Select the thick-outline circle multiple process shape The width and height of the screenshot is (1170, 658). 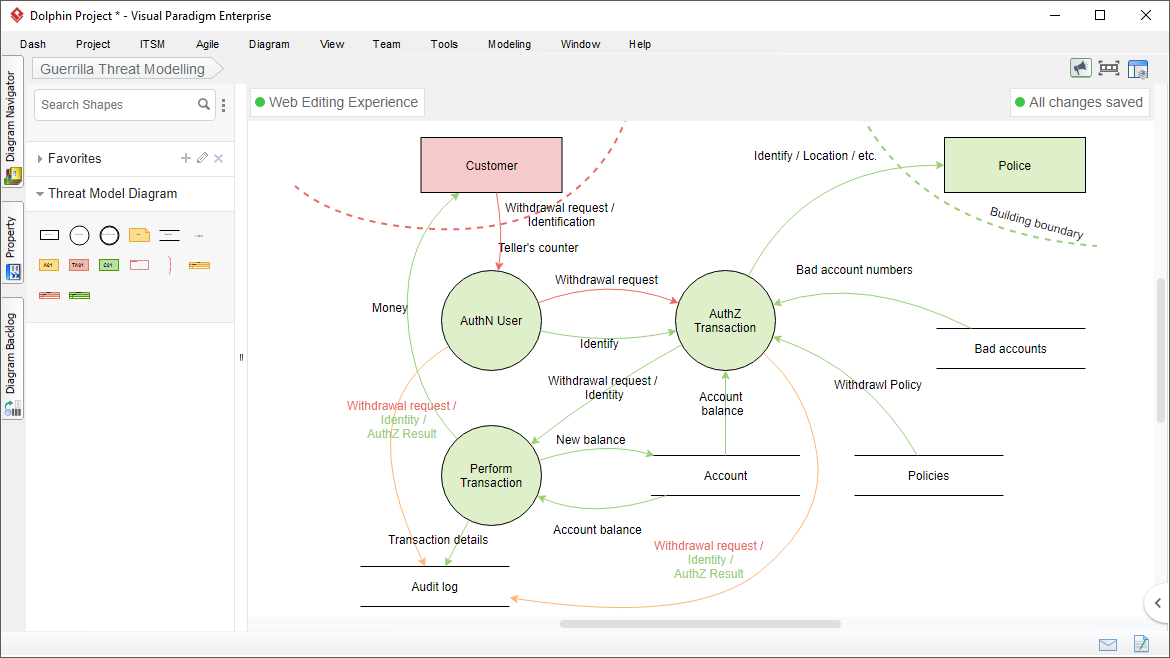coord(109,236)
